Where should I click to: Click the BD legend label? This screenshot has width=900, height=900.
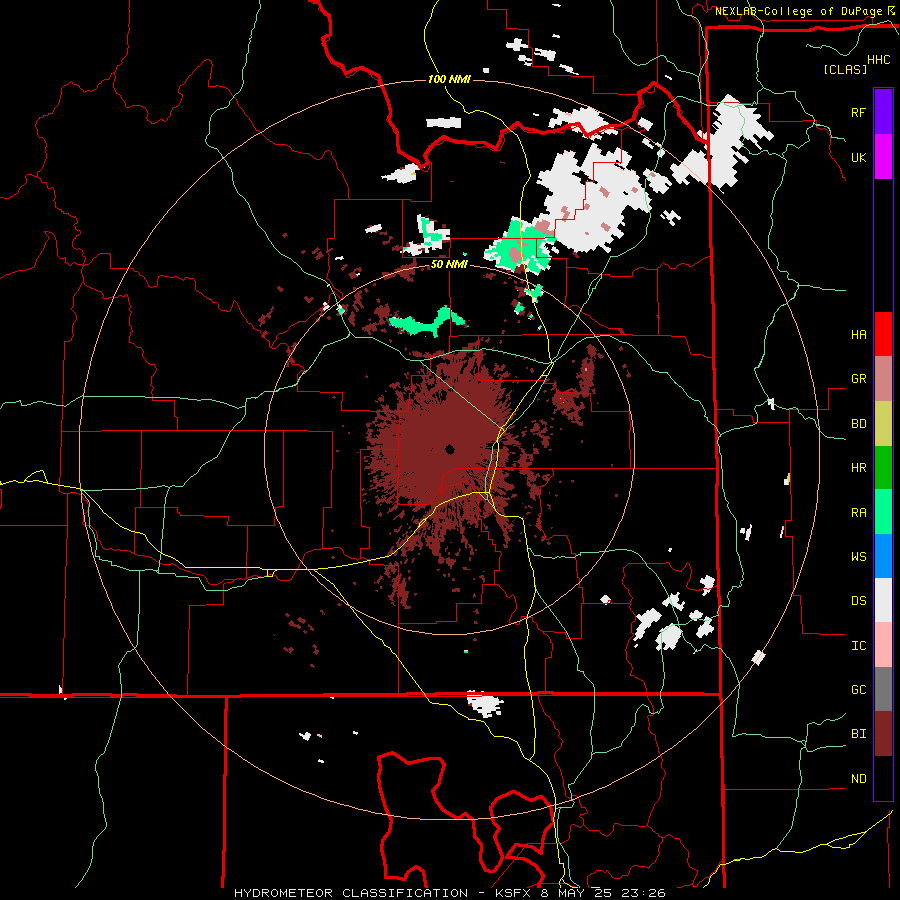858,424
